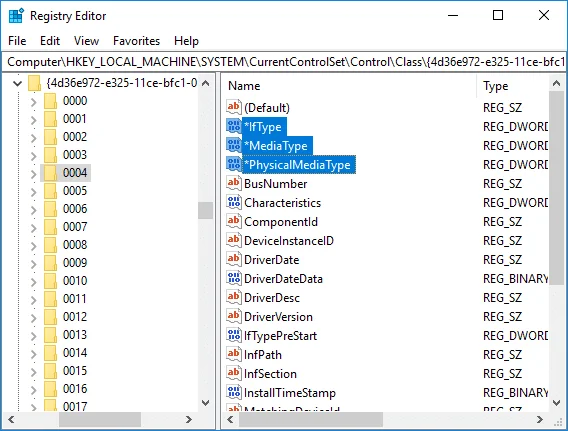
Task: Click the Registry Editor app icon in title bar
Action: click(16, 16)
